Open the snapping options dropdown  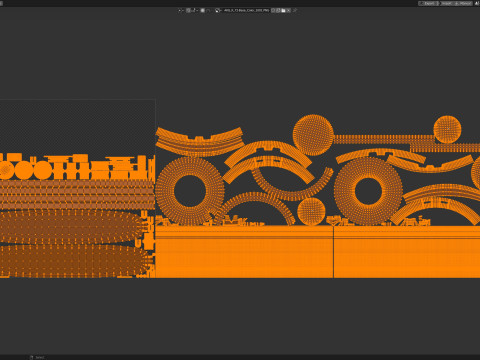point(194,10)
